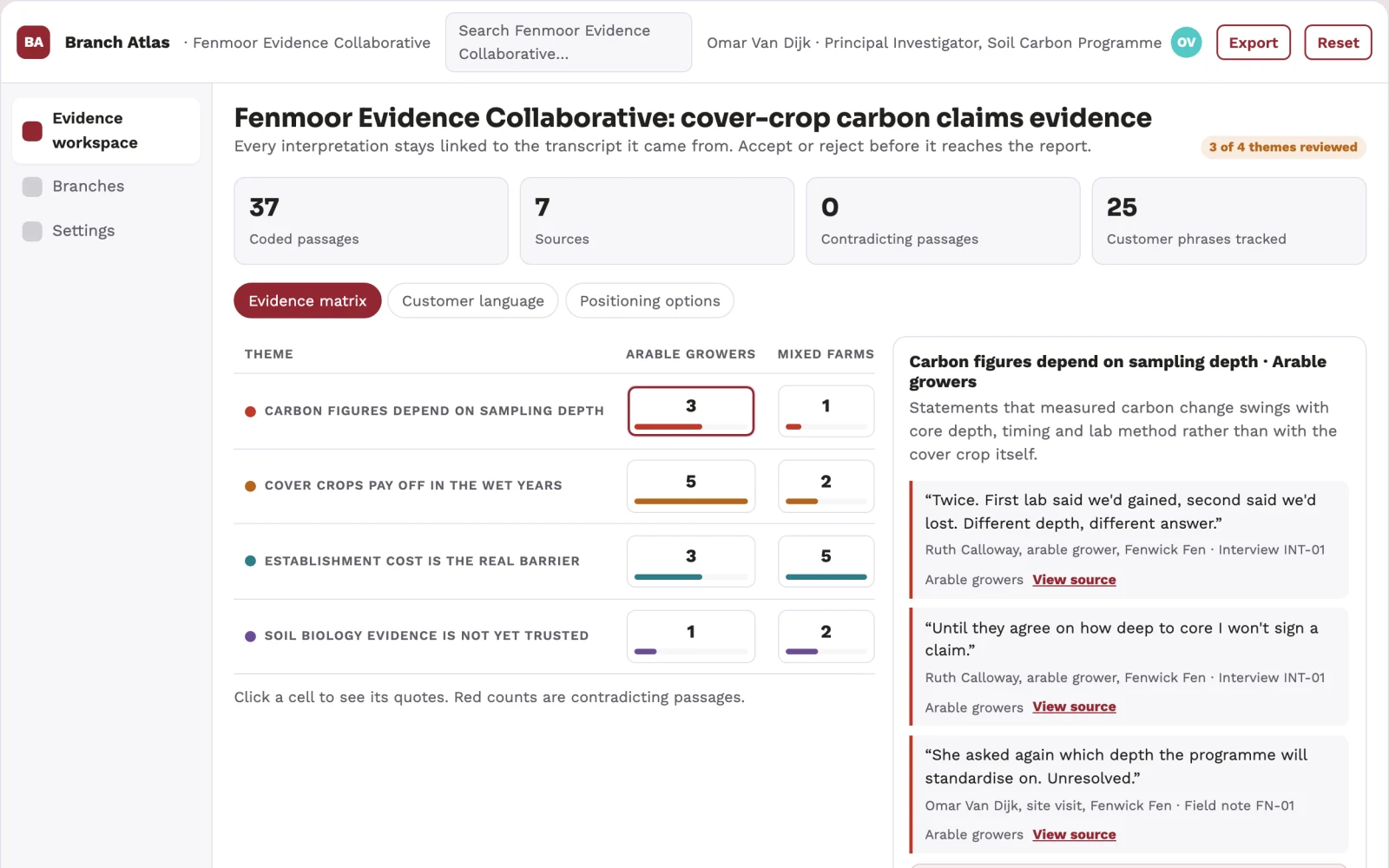Image resolution: width=1389 pixels, height=868 pixels.
Task: View source for the "Until they agree" quote
Action: [x=1074, y=707]
